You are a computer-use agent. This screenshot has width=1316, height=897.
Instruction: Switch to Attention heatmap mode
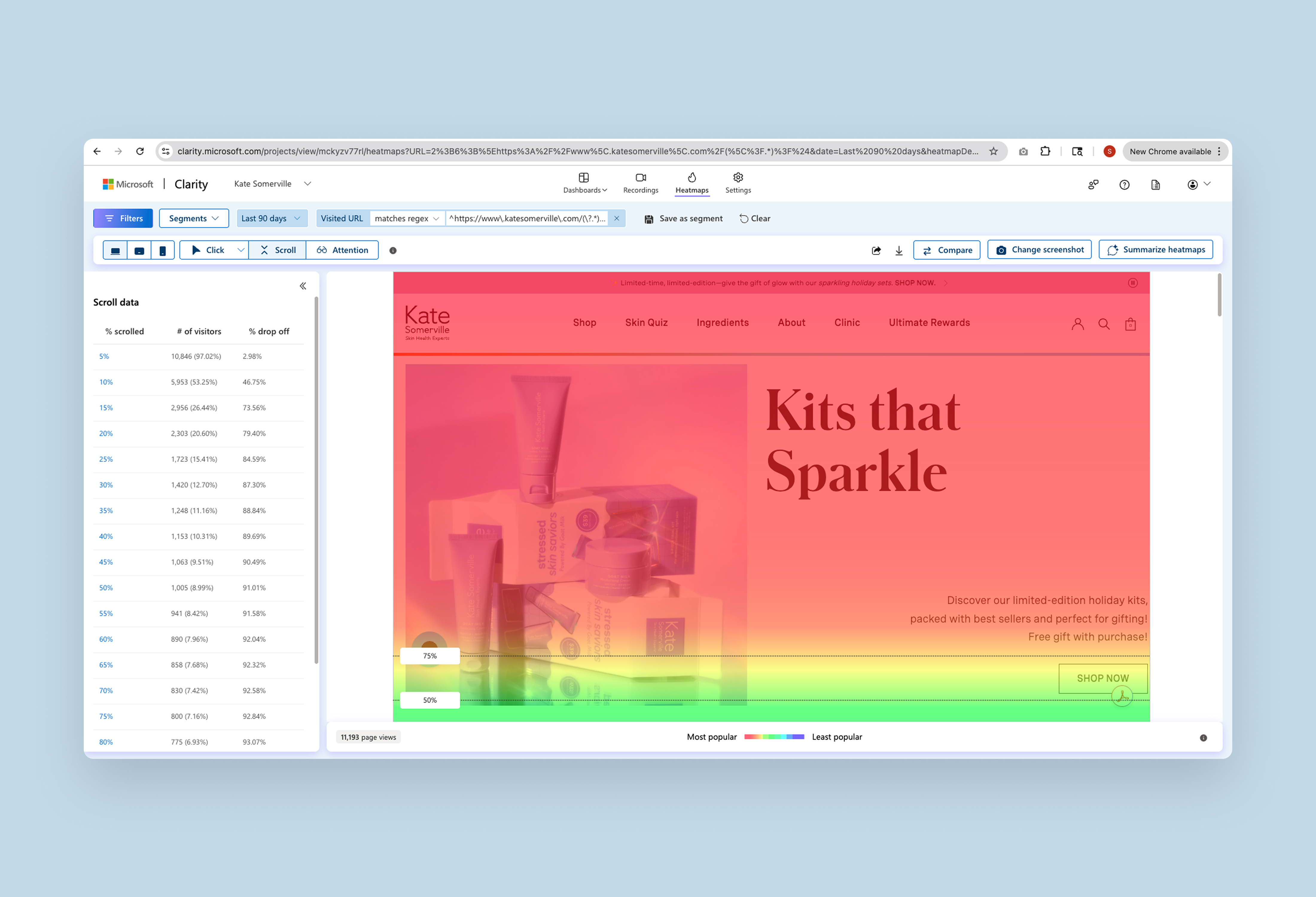point(342,250)
